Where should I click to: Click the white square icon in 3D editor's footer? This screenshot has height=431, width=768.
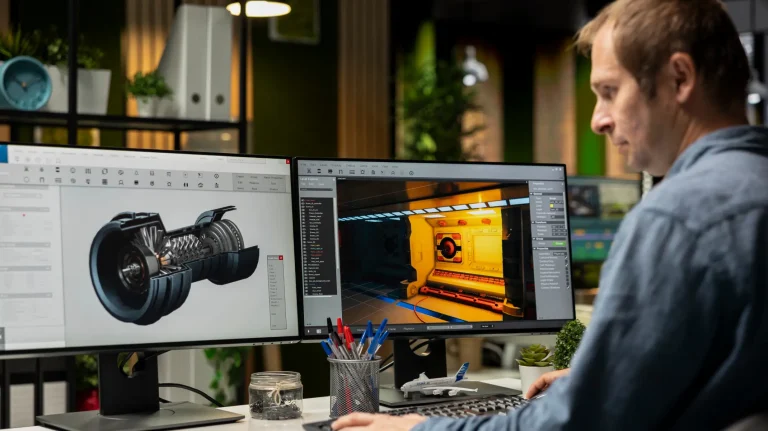click(319, 331)
